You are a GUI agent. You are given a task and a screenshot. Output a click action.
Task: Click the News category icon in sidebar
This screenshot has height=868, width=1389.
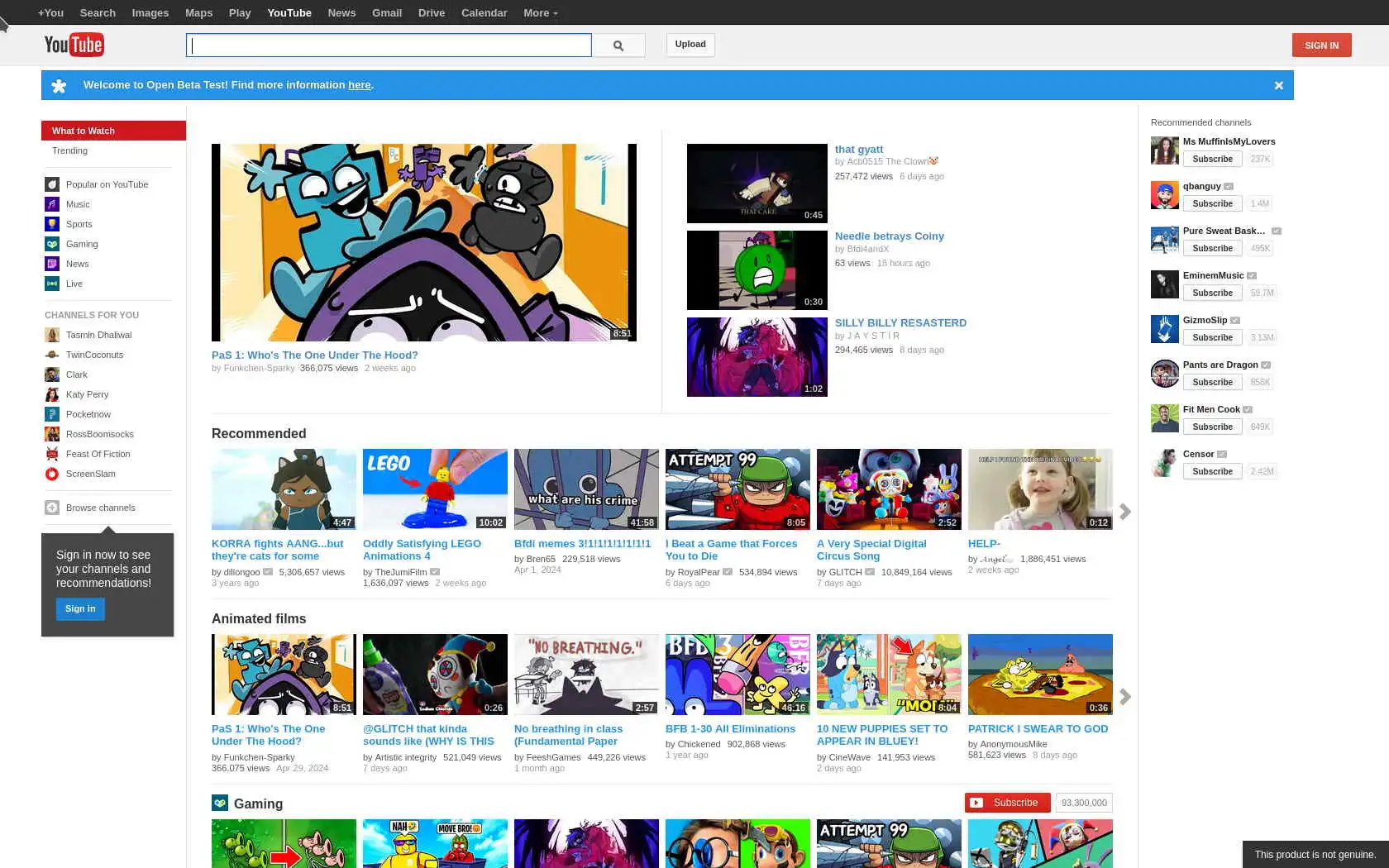coord(52,264)
